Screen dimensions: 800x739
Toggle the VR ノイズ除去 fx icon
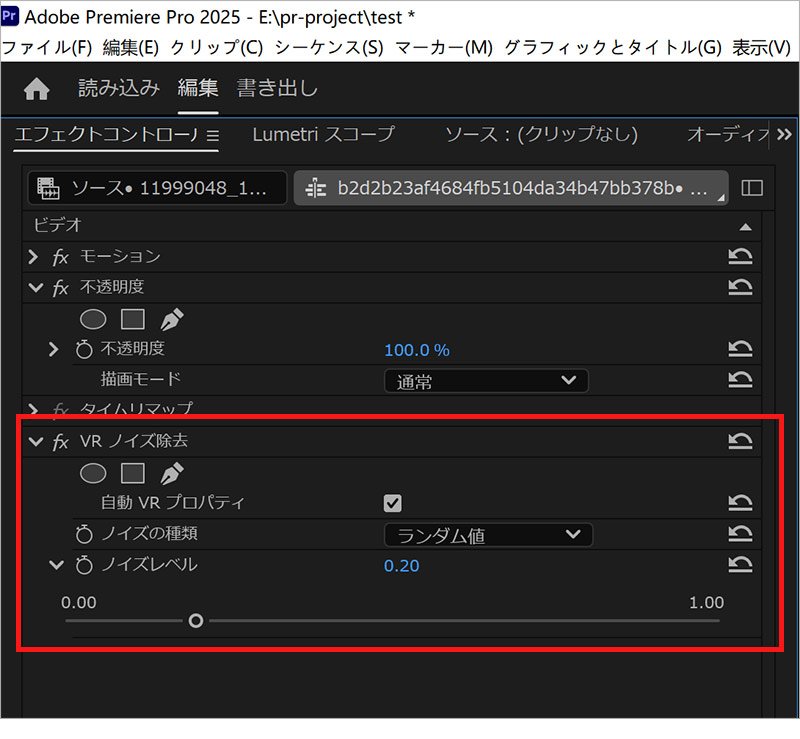click(x=61, y=442)
